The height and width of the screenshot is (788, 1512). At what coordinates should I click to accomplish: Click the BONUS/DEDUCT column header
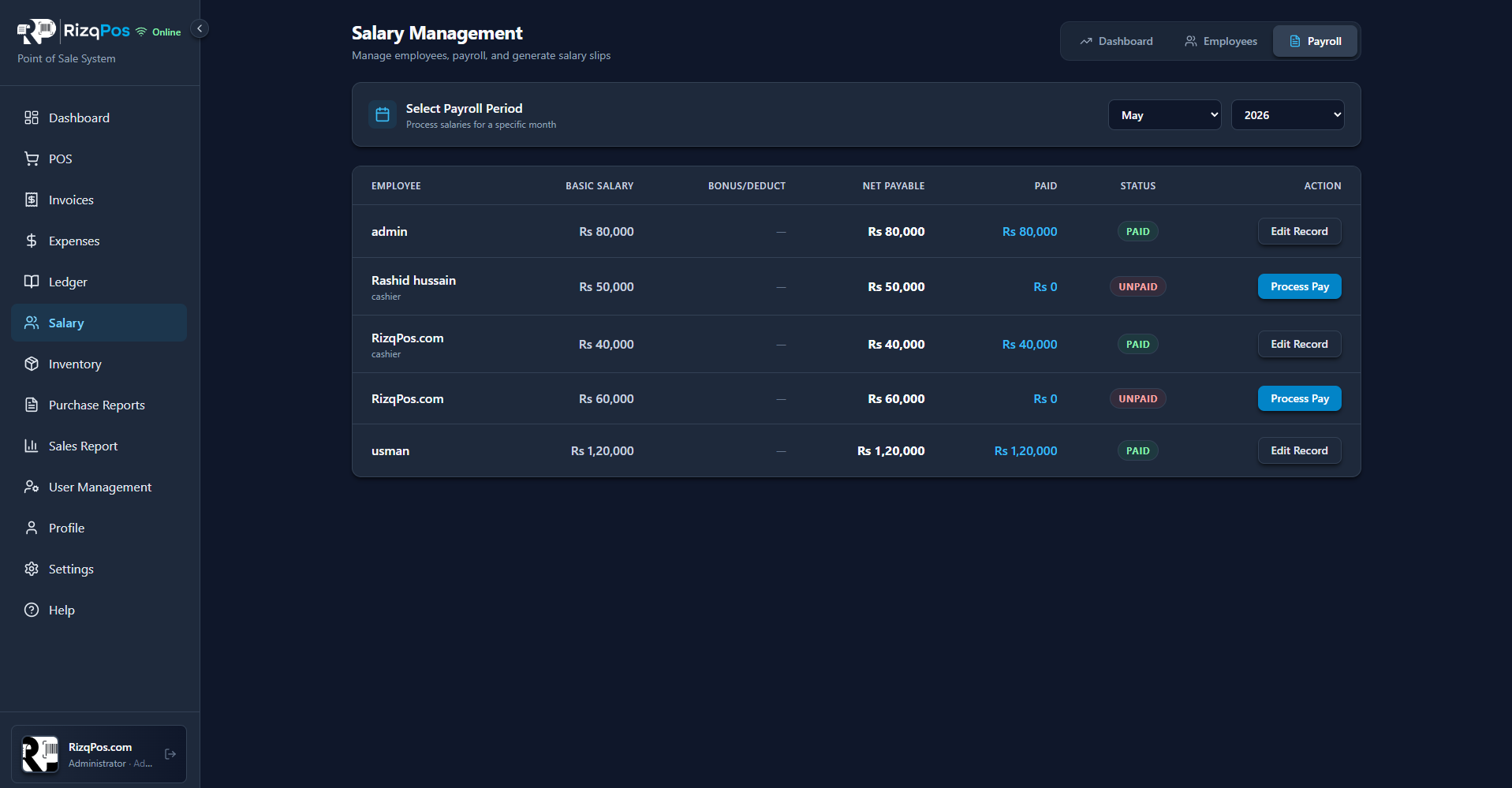[747, 186]
